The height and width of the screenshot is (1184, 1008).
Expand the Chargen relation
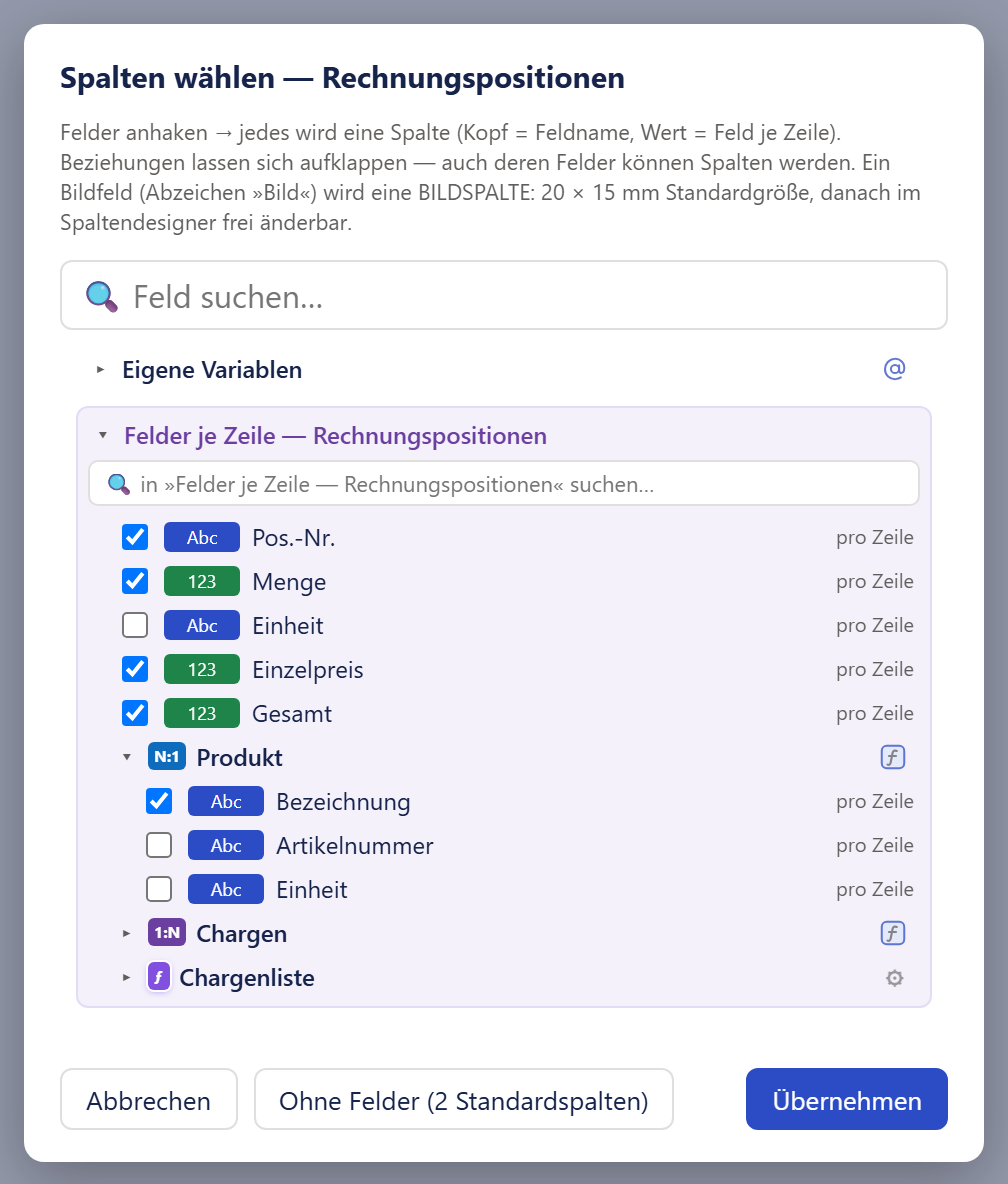coord(127,933)
